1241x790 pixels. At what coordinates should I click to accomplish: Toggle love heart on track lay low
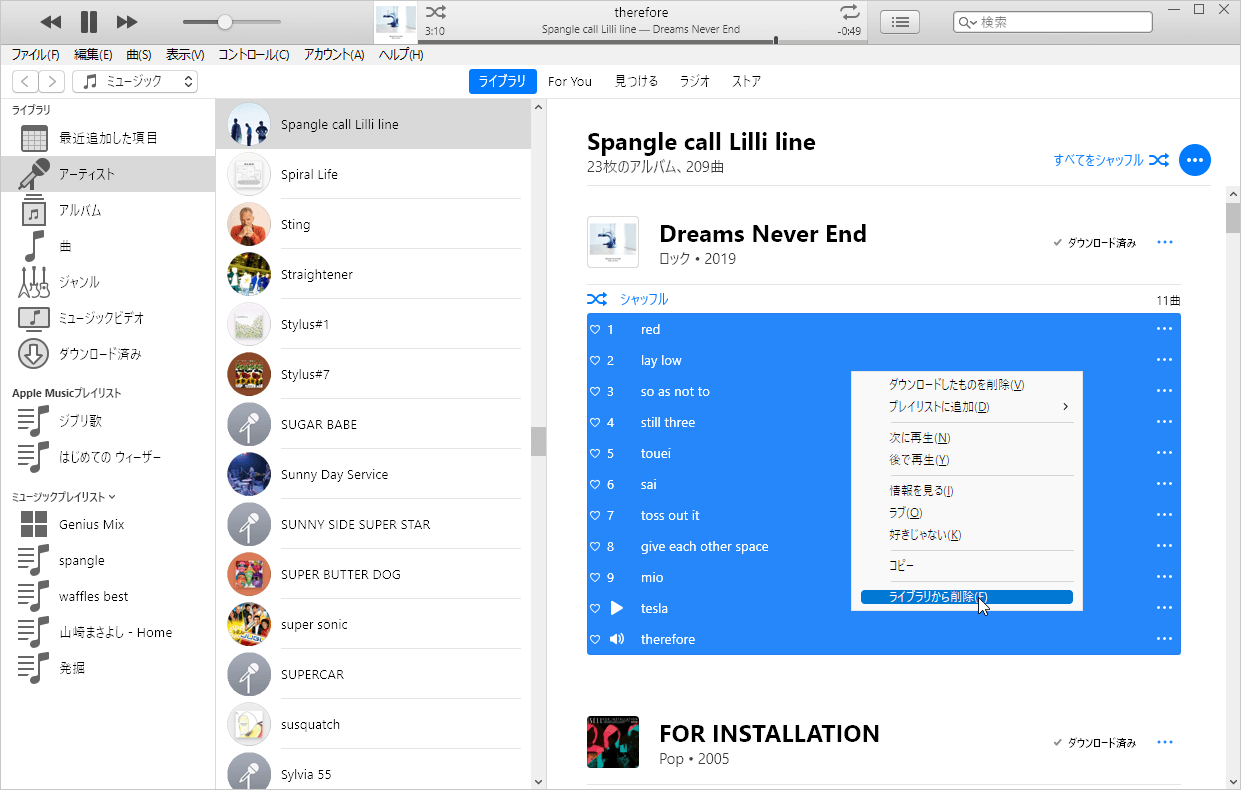coord(594,360)
